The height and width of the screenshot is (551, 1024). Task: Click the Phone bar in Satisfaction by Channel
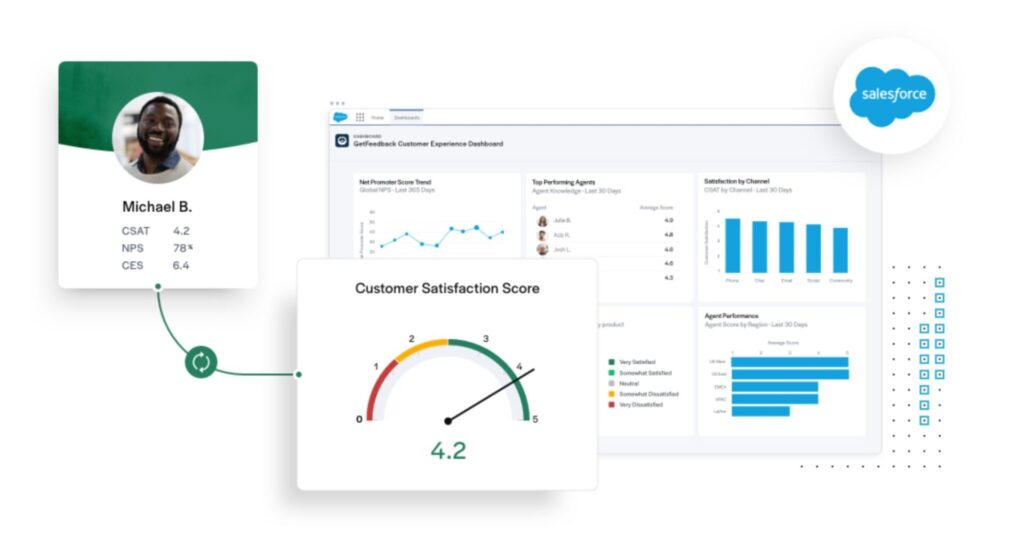click(x=733, y=245)
